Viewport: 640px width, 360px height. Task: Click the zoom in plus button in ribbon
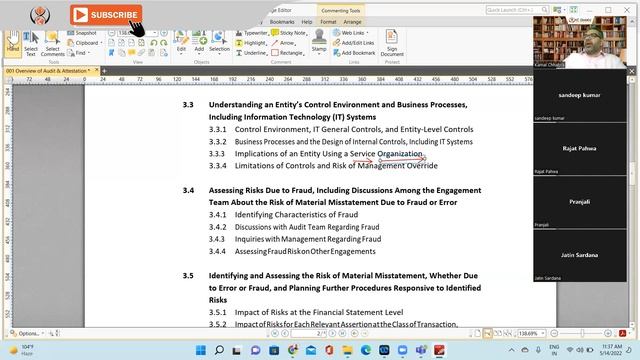click(164, 33)
